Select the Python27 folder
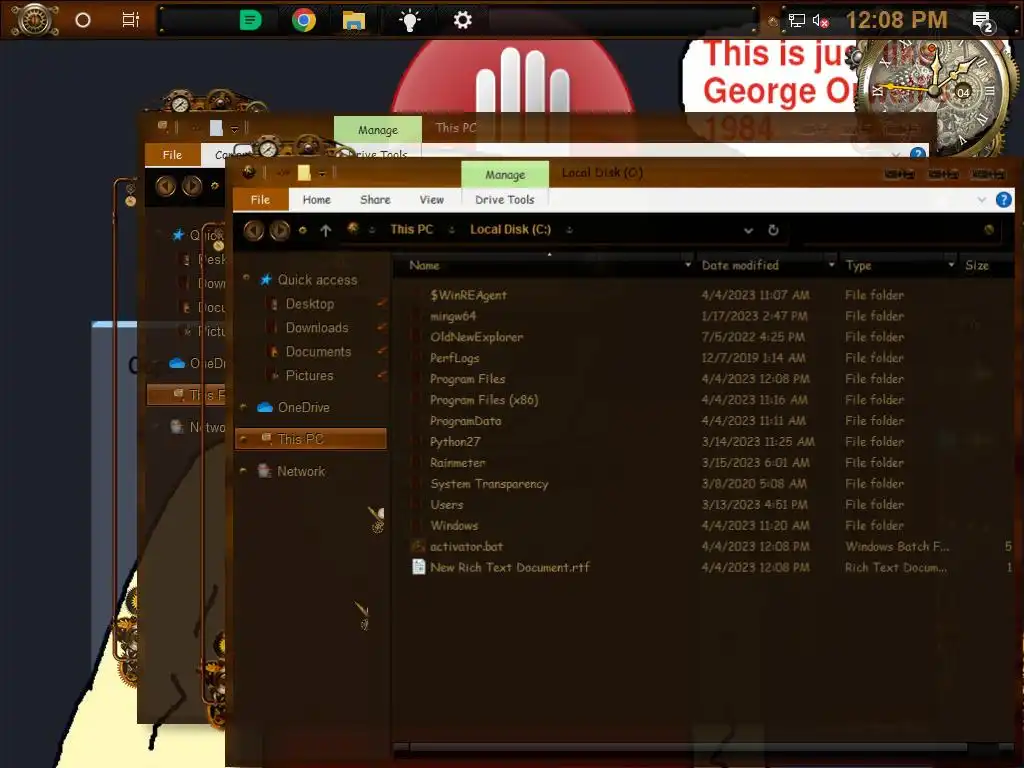This screenshot has width=1024, height=768. [x=455, y=441]
